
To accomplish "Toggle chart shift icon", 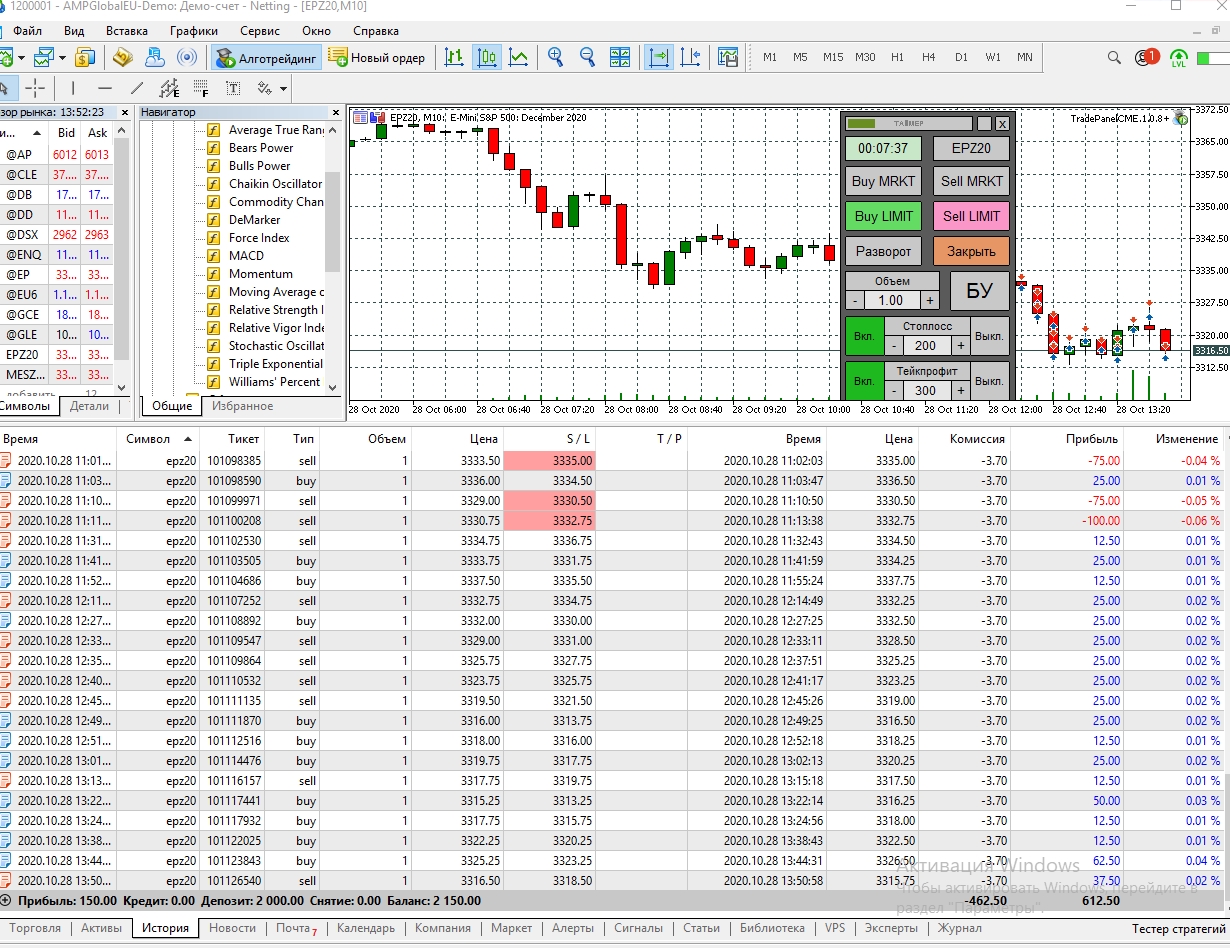I will [x=690, y=58].
